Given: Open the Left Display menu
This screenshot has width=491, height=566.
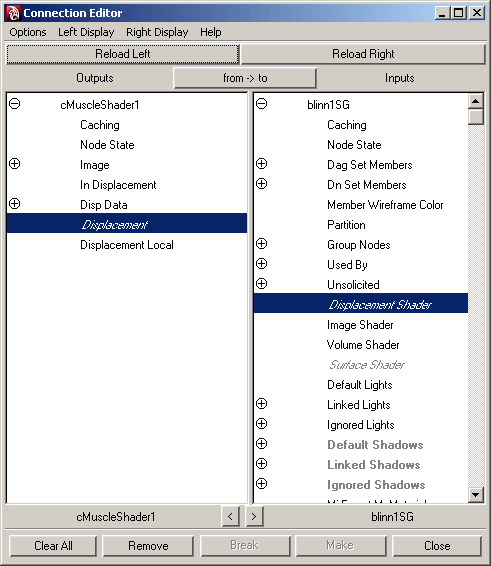Looking at the screenshot, I should [x=86, y=32].
